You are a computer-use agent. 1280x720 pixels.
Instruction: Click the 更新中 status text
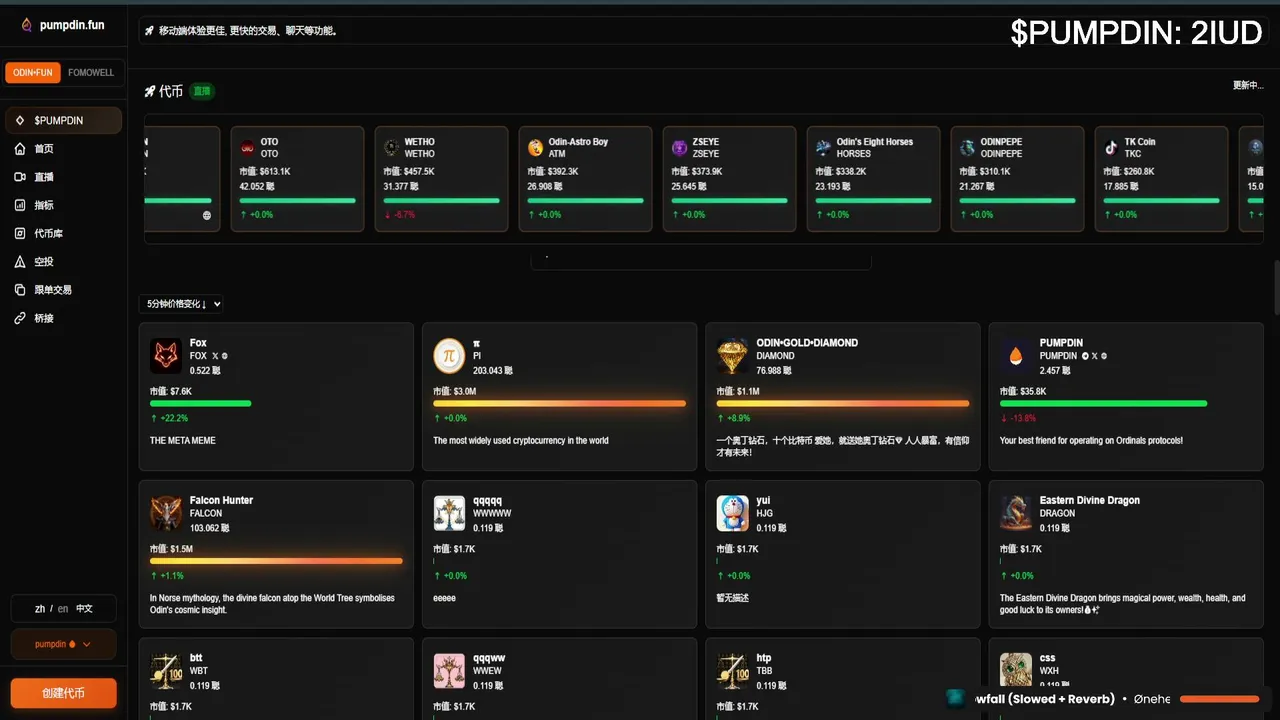[1248, 85]
